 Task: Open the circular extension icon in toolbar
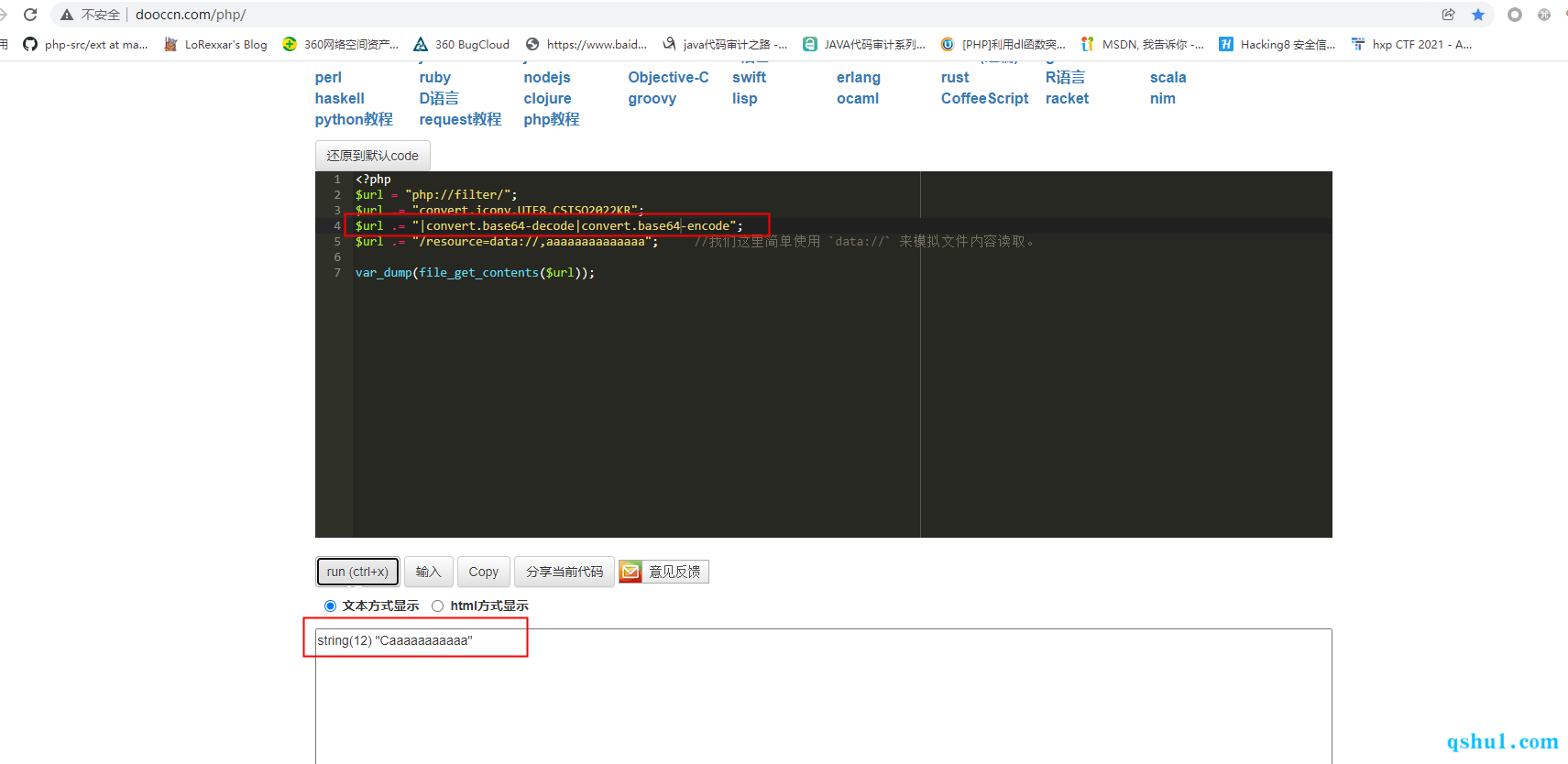[x=1515, y=15]
